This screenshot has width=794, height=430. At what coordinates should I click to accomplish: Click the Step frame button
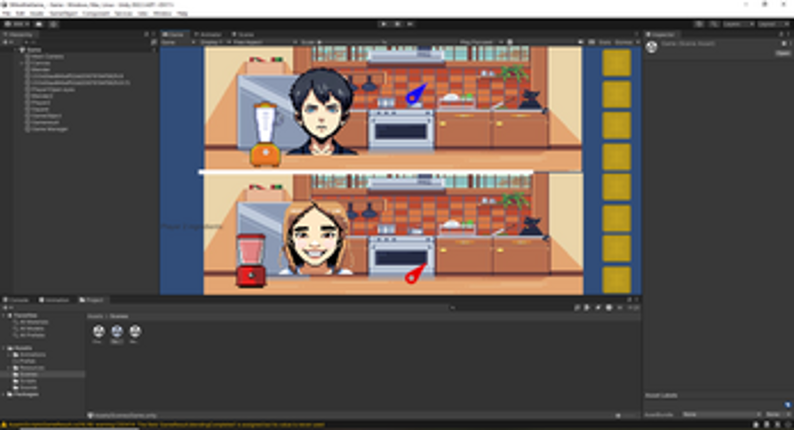click(x=410, y=24)
